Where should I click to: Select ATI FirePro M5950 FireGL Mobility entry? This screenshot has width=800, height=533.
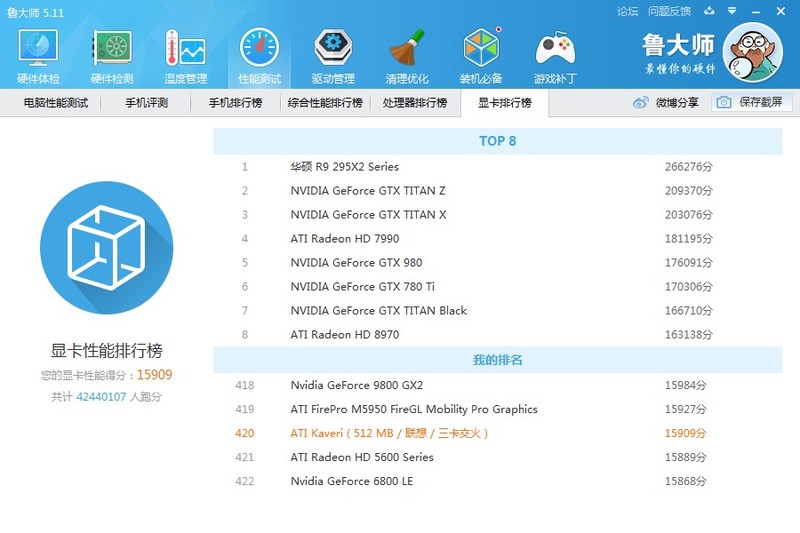(497, 409)
